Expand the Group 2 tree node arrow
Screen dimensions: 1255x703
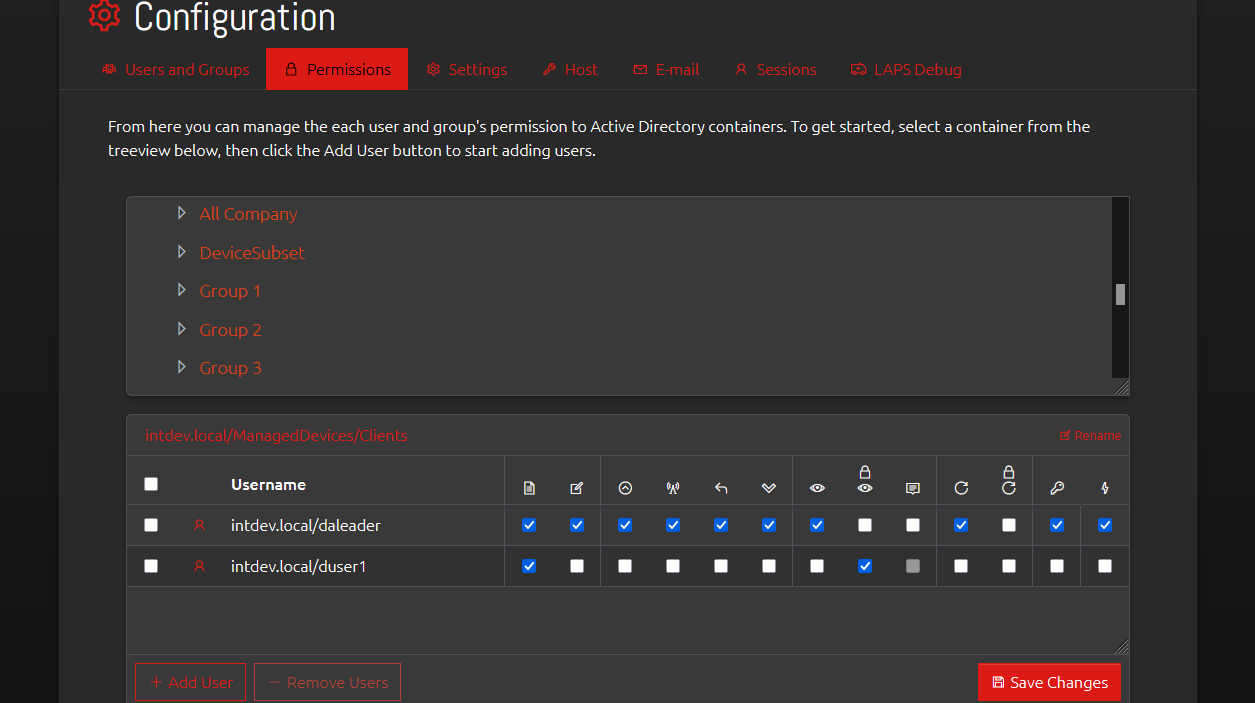181,329
